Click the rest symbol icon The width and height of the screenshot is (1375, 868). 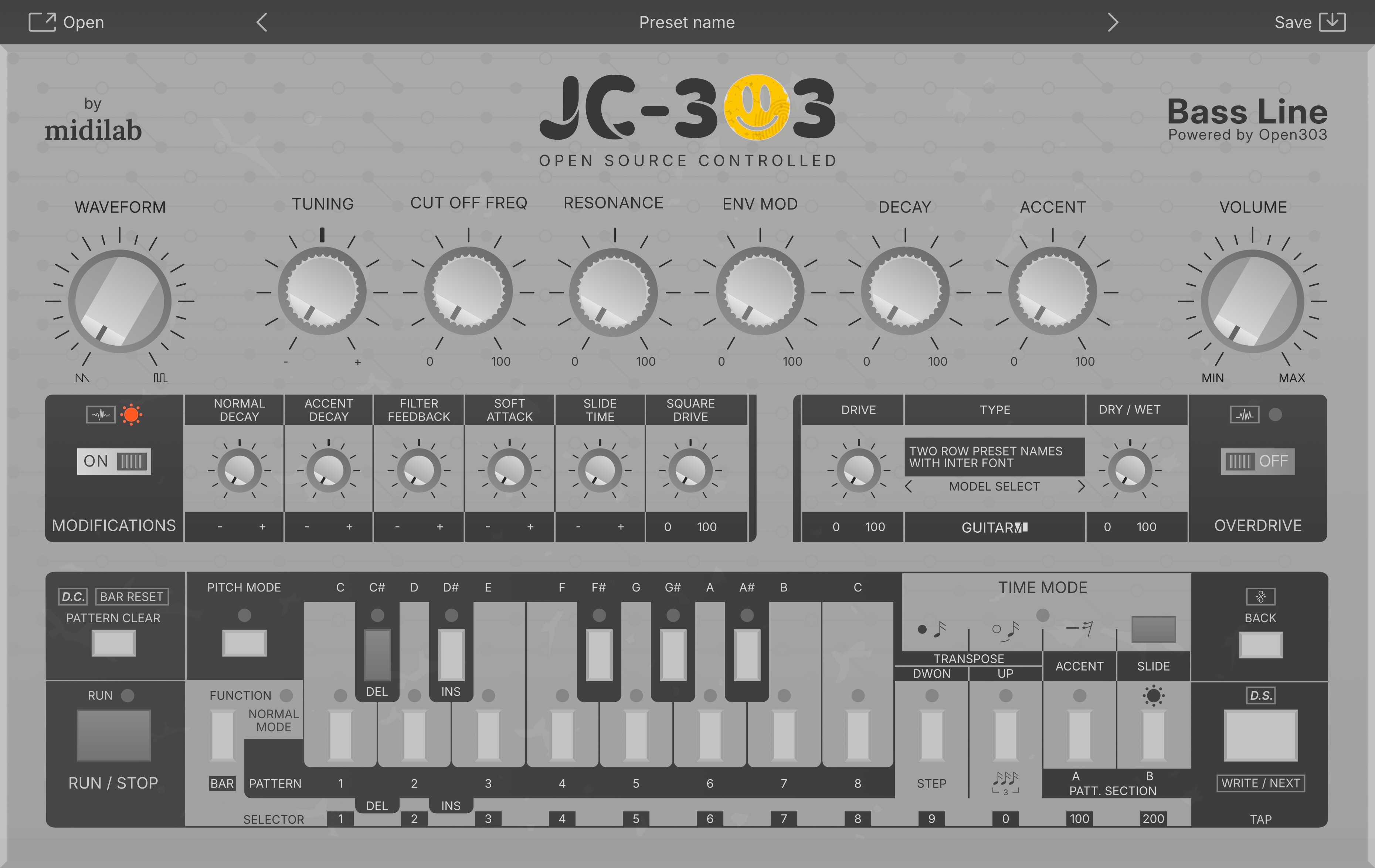tap(1080, 629)
